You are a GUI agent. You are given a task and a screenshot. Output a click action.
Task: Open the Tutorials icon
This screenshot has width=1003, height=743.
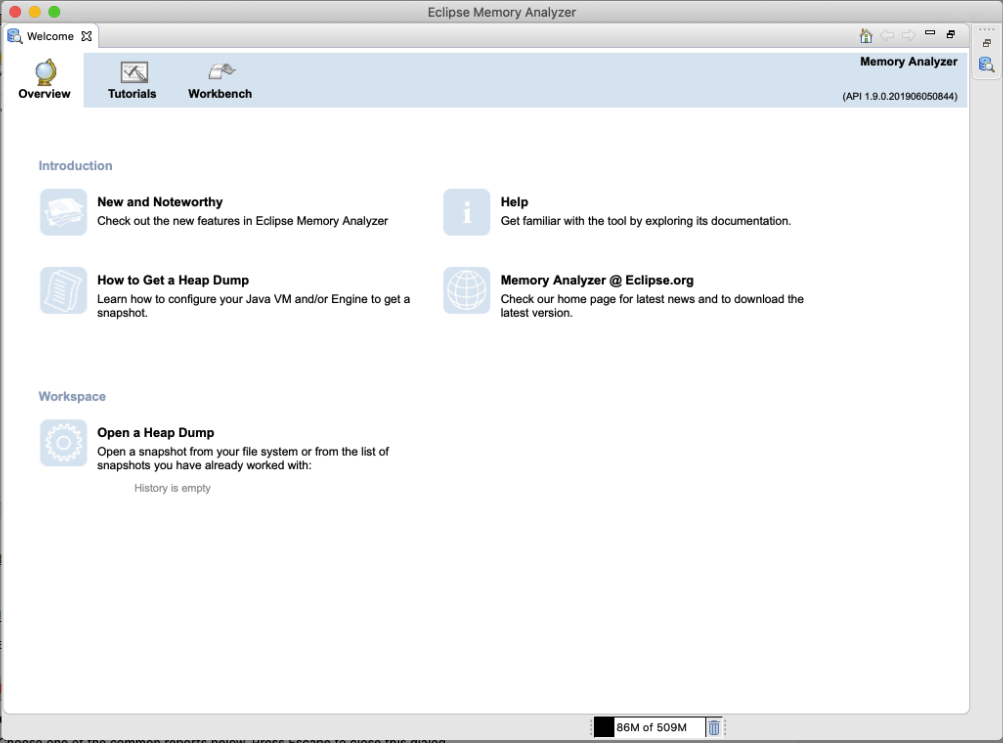coord(134,72)
